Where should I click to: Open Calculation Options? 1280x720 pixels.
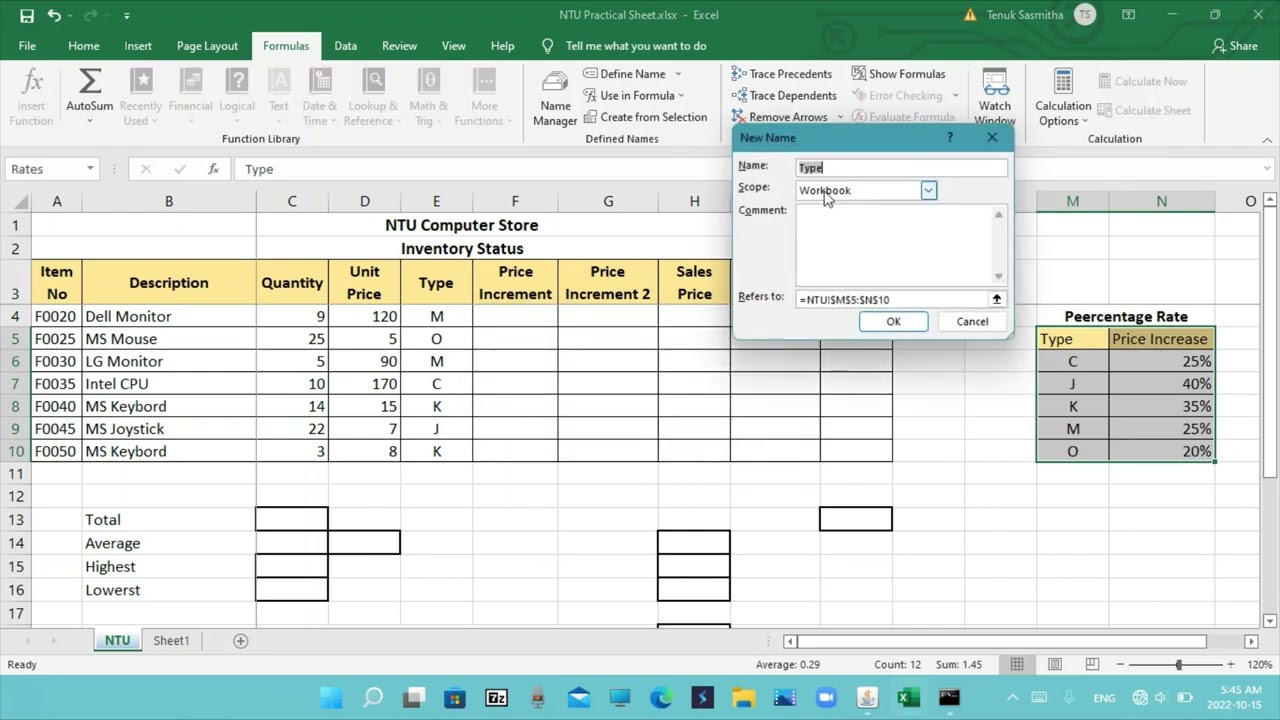1063,98
